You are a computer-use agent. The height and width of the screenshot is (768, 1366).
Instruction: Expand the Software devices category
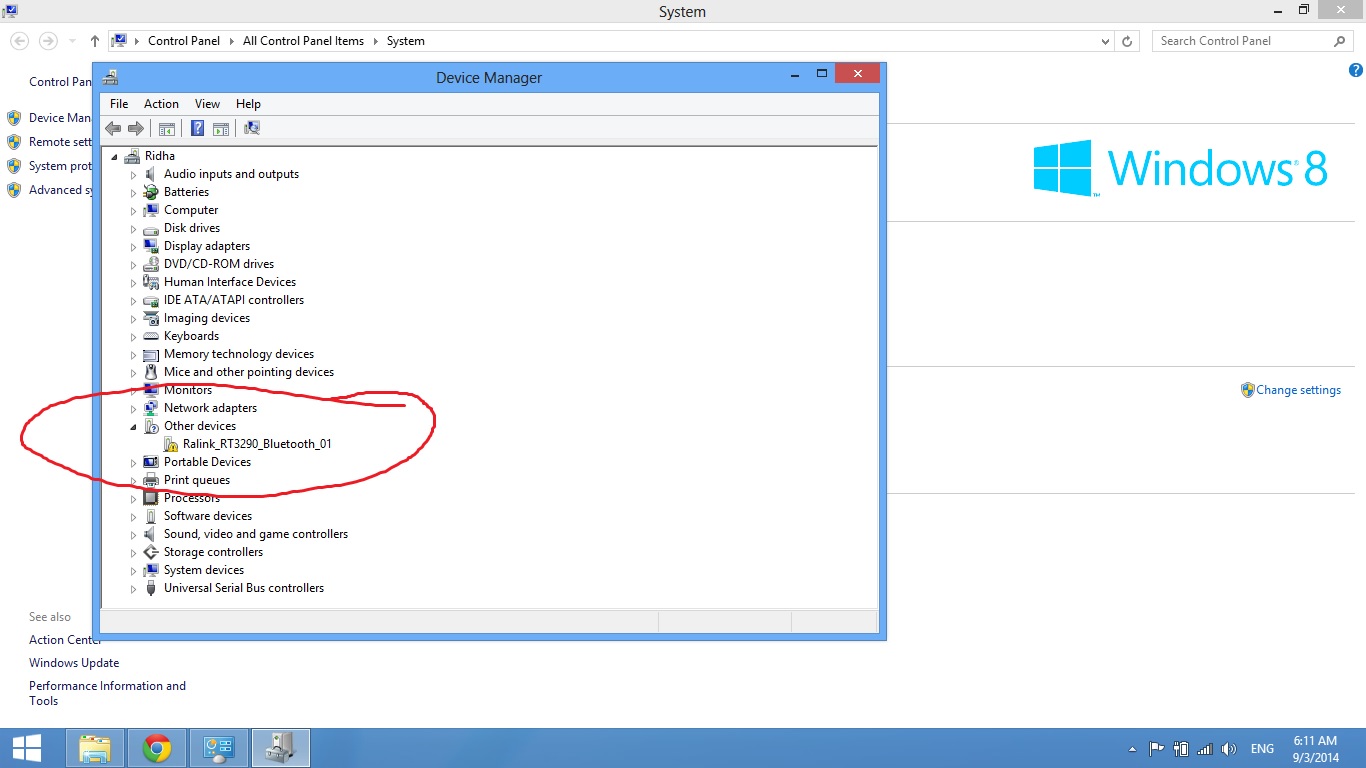pyautogui.click(x=133, y=516)
